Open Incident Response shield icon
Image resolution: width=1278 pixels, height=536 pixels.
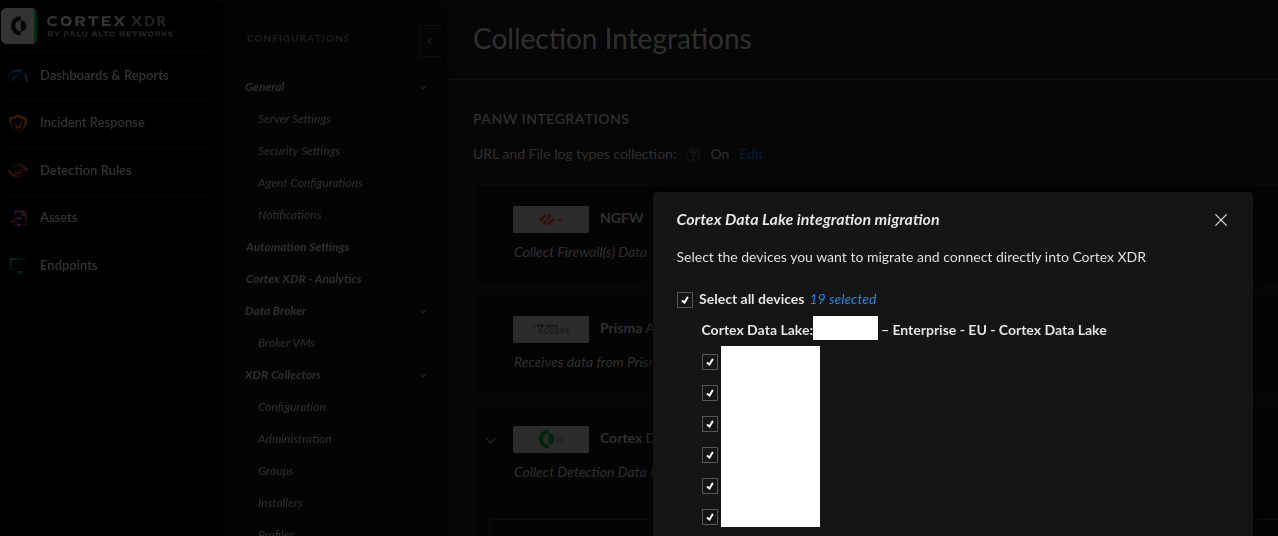[x=18, y=123]
